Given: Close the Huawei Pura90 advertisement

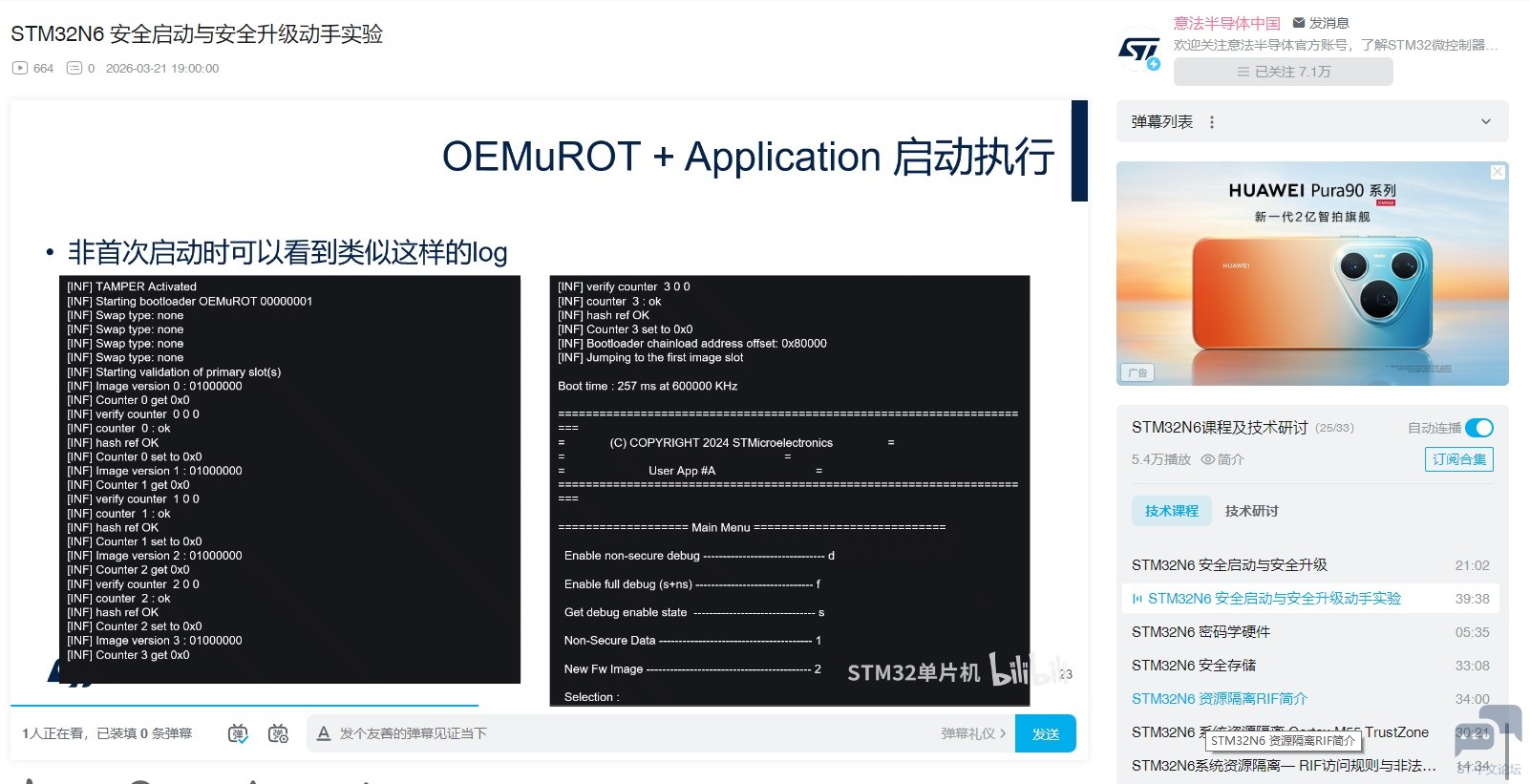Looking at the screenshot, I should (x=1498, y=172).
